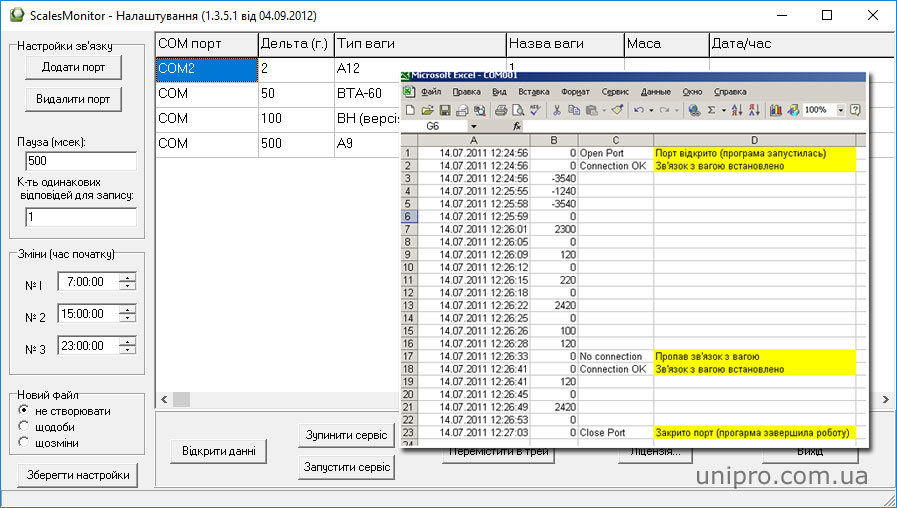Select Excel row header 6
This screenshot has width=897, height=508.
pos(408,216)
